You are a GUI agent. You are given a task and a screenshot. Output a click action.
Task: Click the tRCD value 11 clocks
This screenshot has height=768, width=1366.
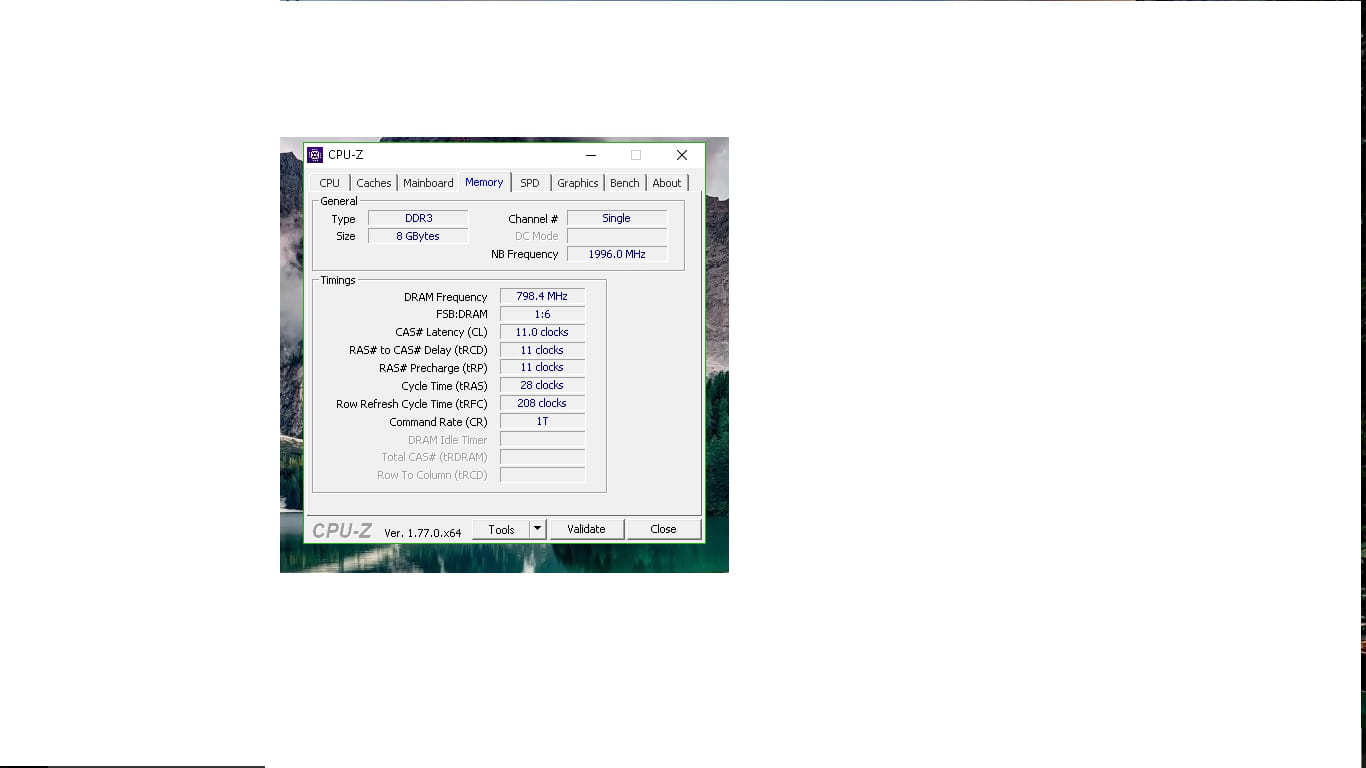click(542, 350)
